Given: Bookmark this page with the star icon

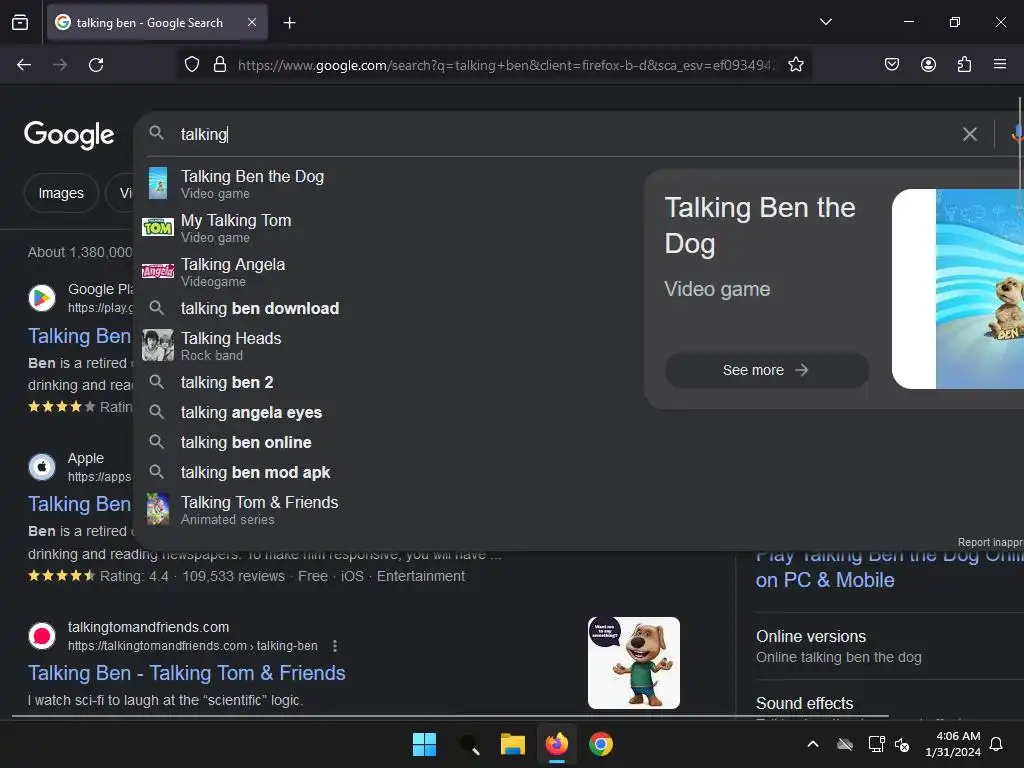Looking at the screenshot, I should [795, 65].
